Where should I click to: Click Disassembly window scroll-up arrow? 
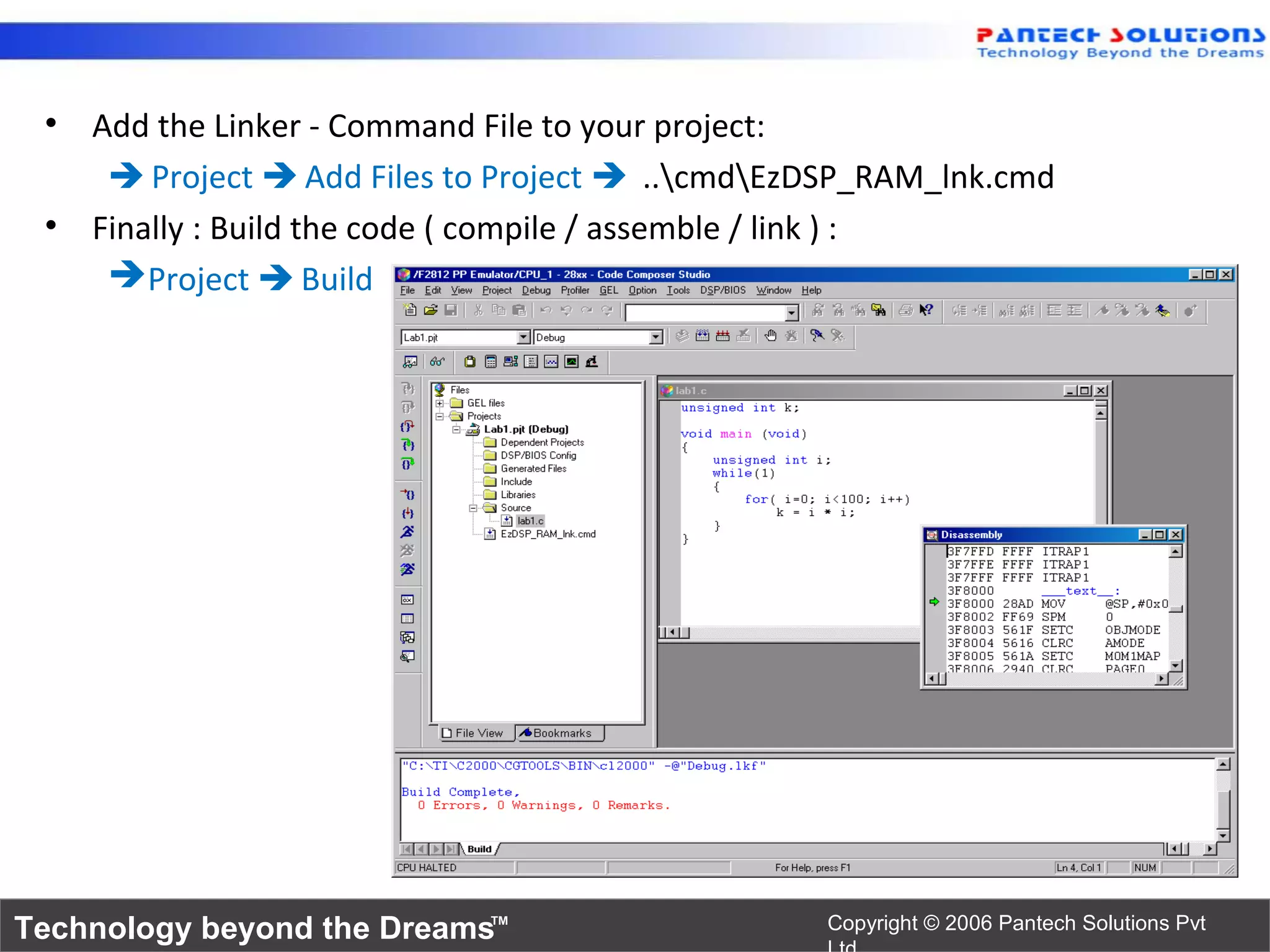coord(1176,552)
